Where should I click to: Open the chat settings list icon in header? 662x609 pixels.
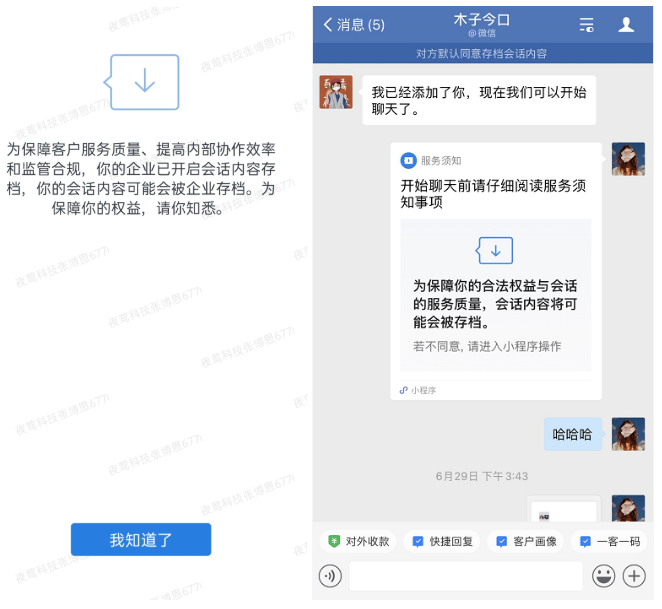586,25
